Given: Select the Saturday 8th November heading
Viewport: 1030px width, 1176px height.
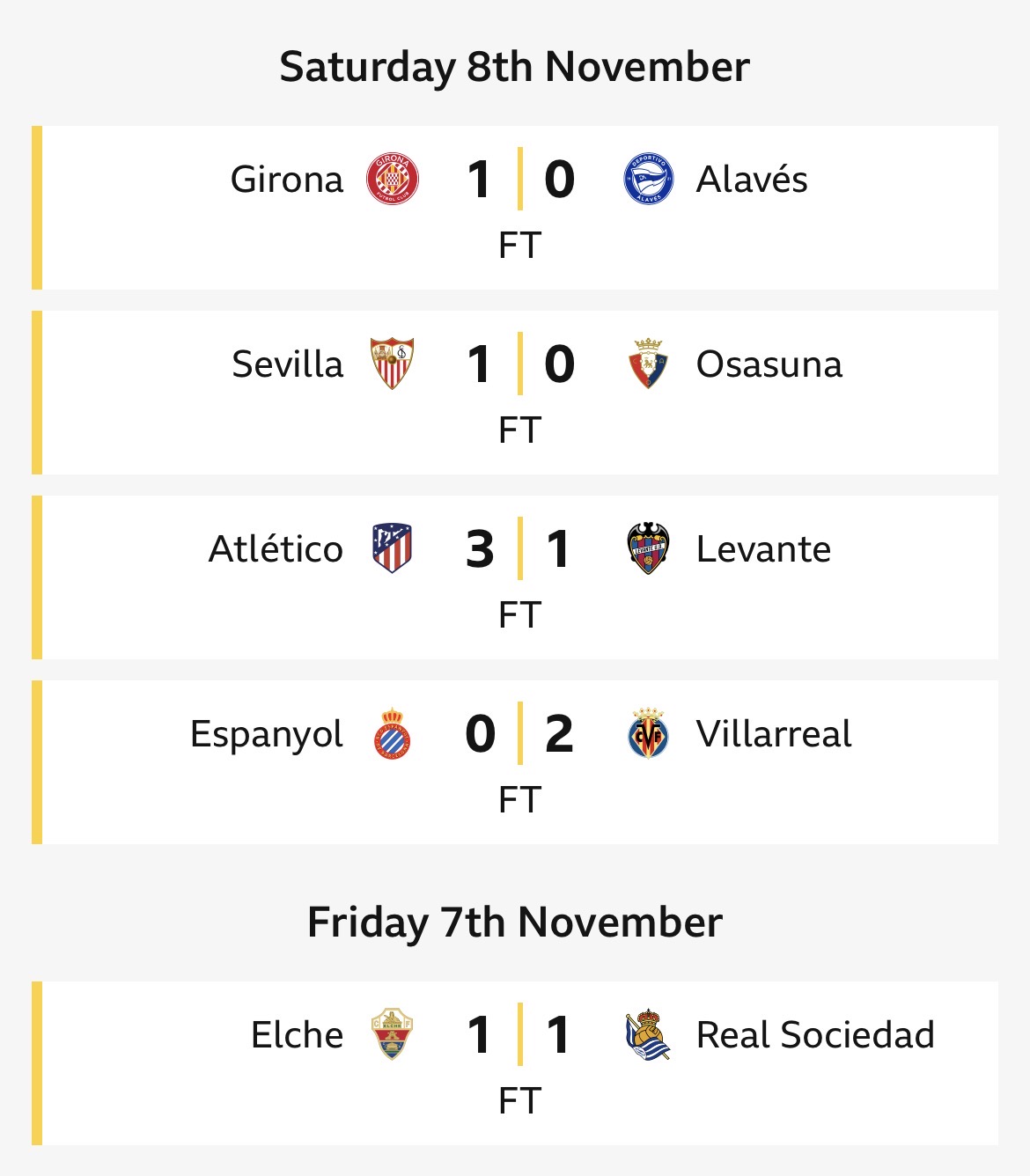Looking at the screenshot, I should coord(515,67).
